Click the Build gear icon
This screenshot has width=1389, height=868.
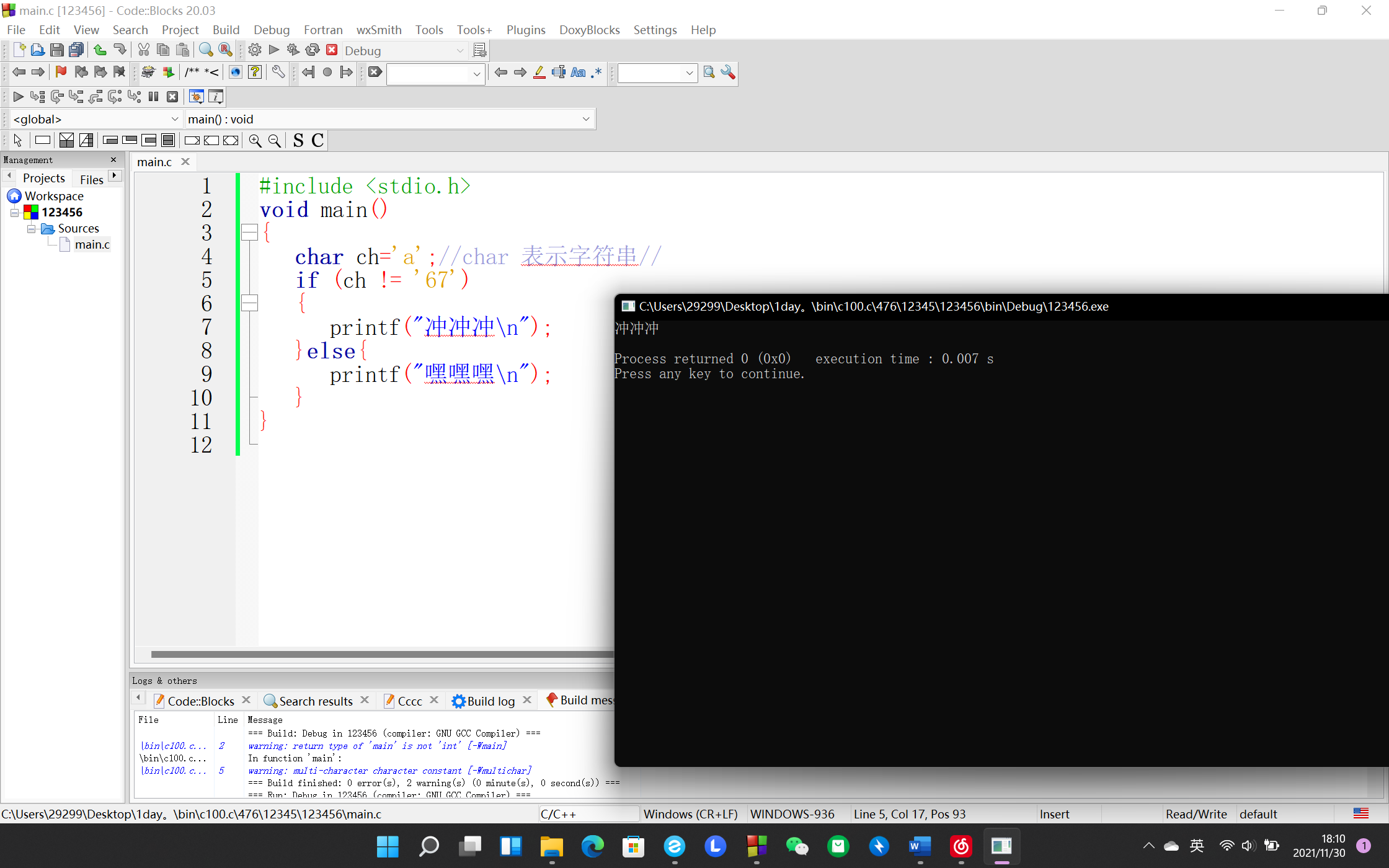pos(254,50)
